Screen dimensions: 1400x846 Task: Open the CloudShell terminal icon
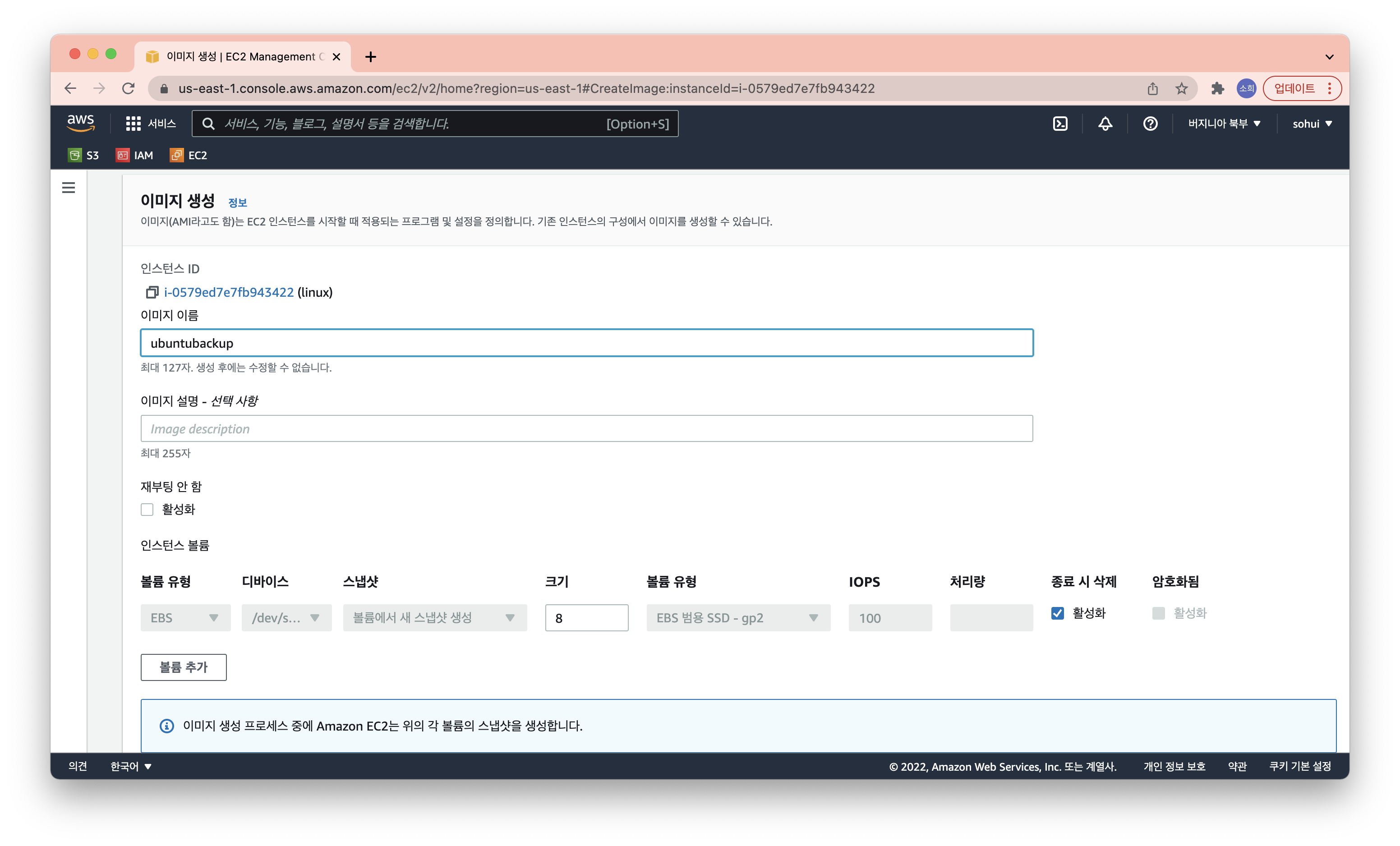pyautogui.click(x=1060, y=124)
